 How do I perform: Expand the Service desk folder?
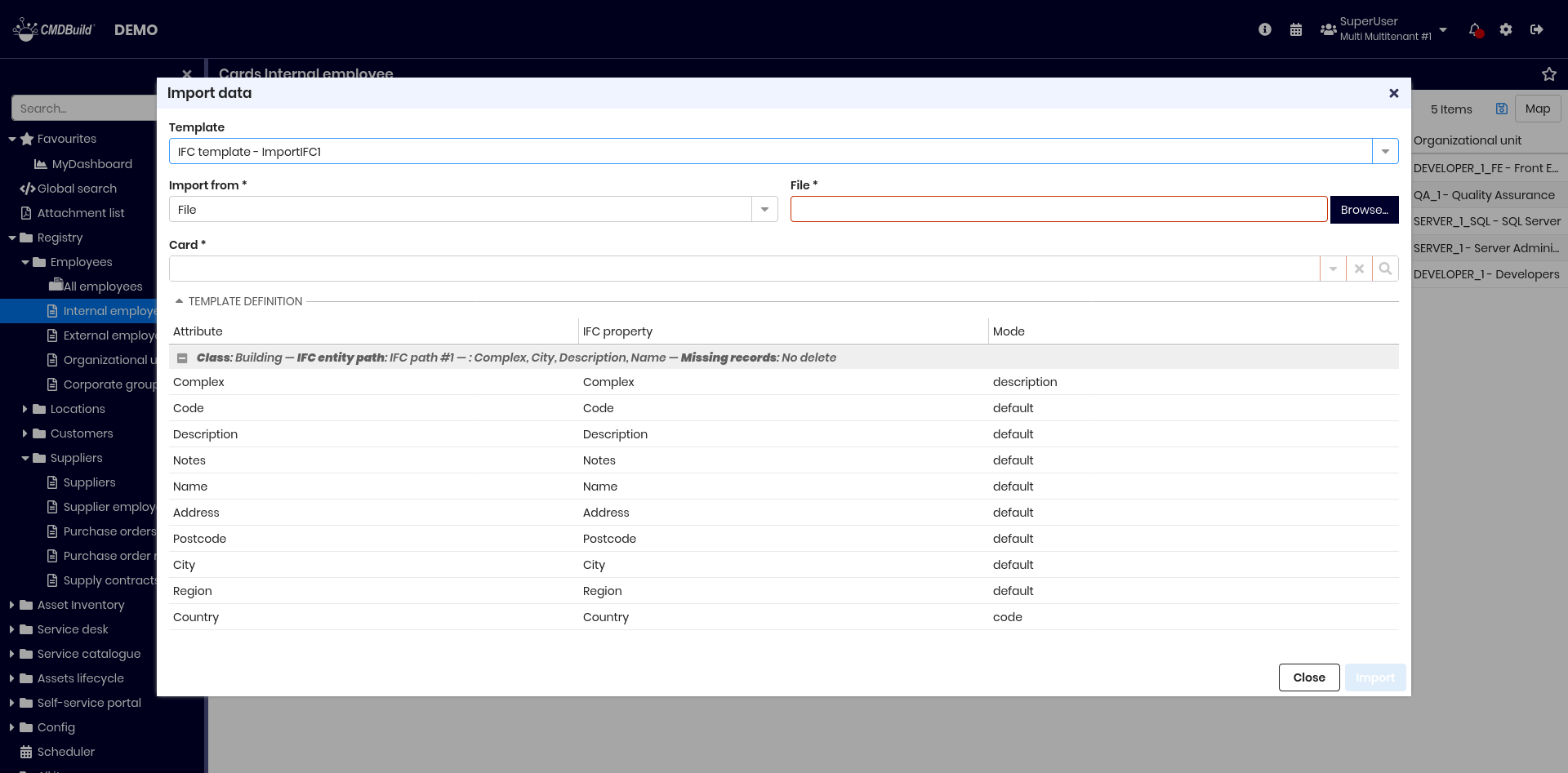12,629
